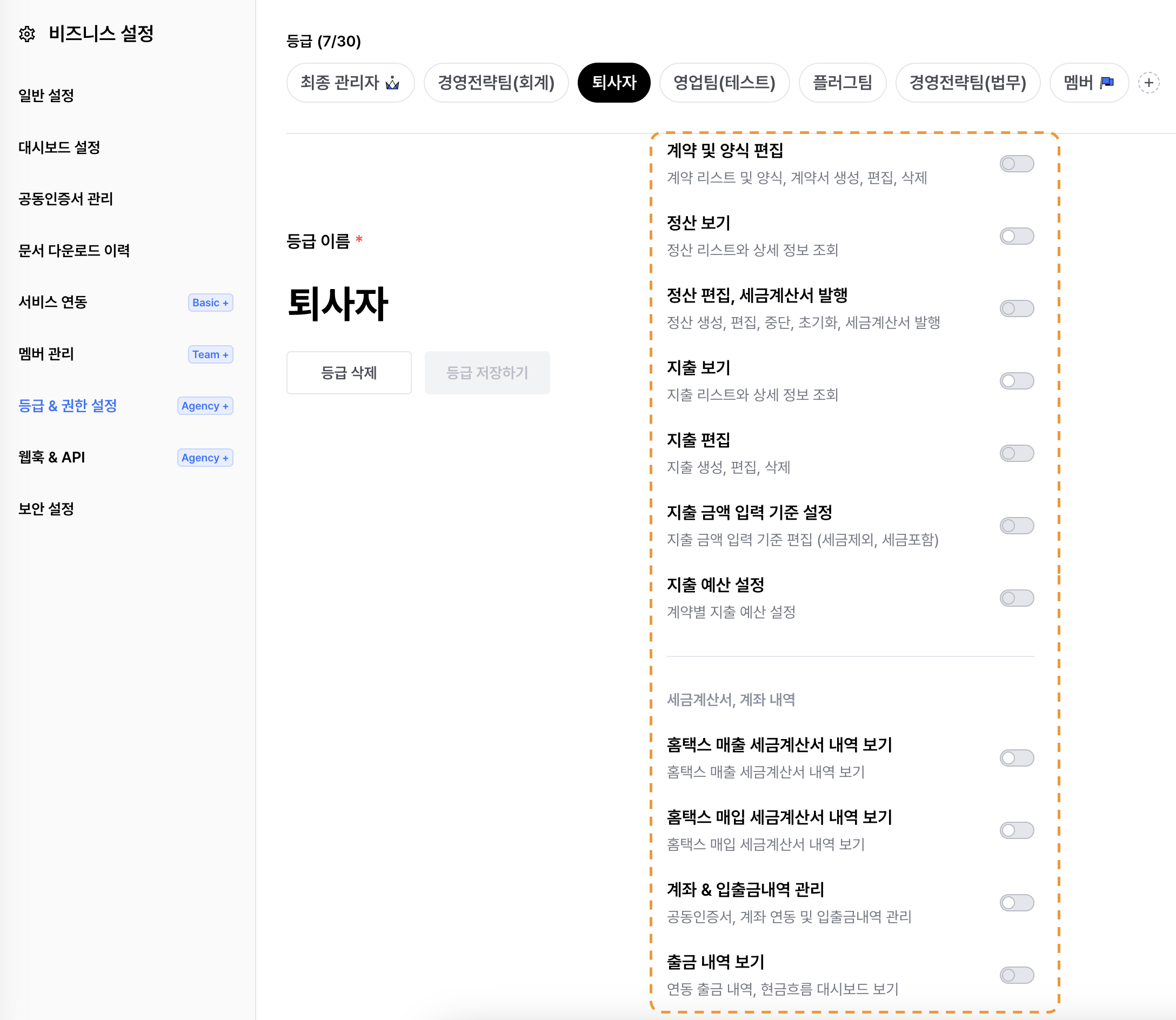Click Agency + badge beside 등급 & 권한 설정

pyautogui.click(x=205, y=406)
